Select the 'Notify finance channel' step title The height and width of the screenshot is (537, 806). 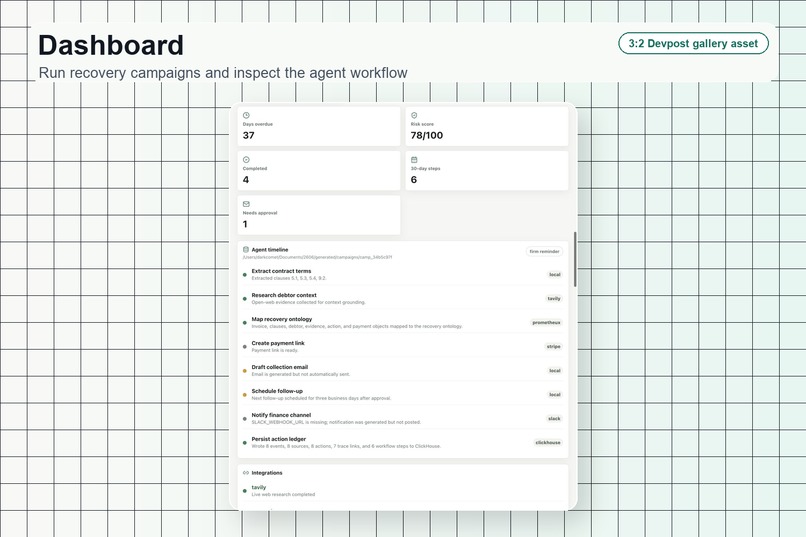(281, 415)
